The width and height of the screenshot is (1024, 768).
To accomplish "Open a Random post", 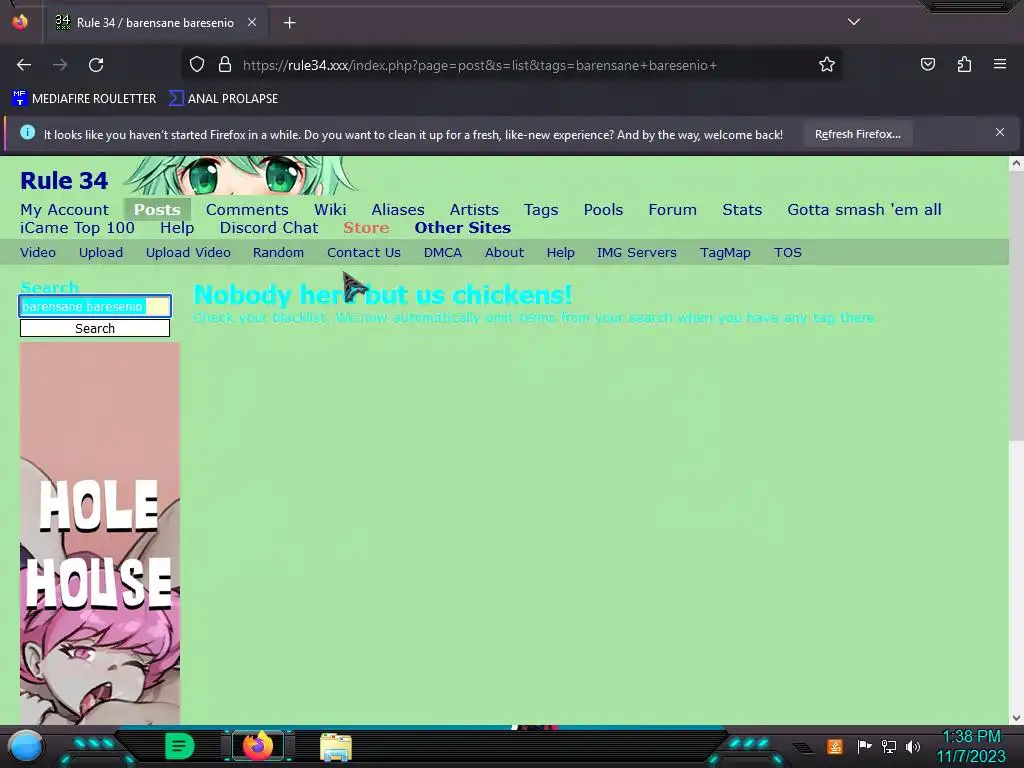I will (x=278, y=253).
